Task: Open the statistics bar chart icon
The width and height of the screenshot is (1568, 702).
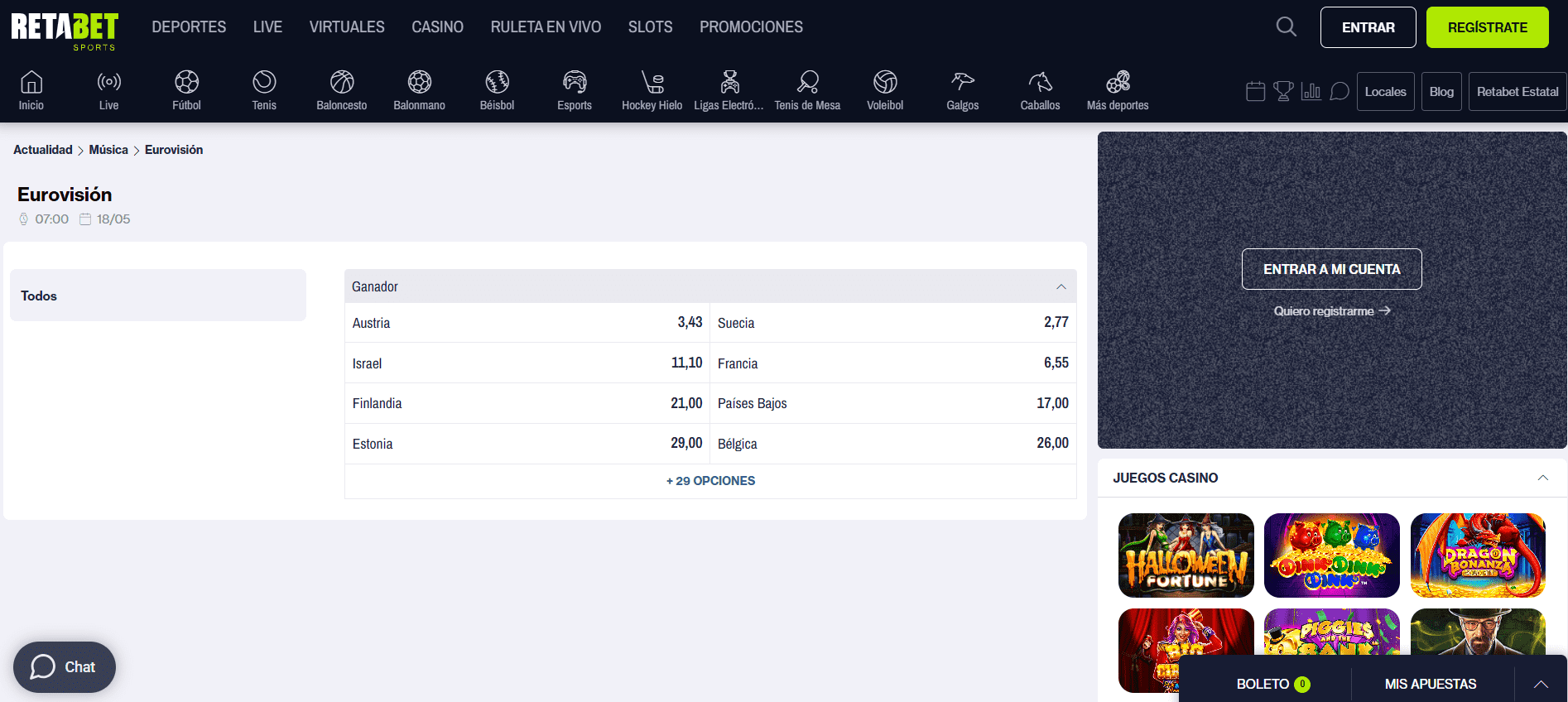Action: 1311,91
